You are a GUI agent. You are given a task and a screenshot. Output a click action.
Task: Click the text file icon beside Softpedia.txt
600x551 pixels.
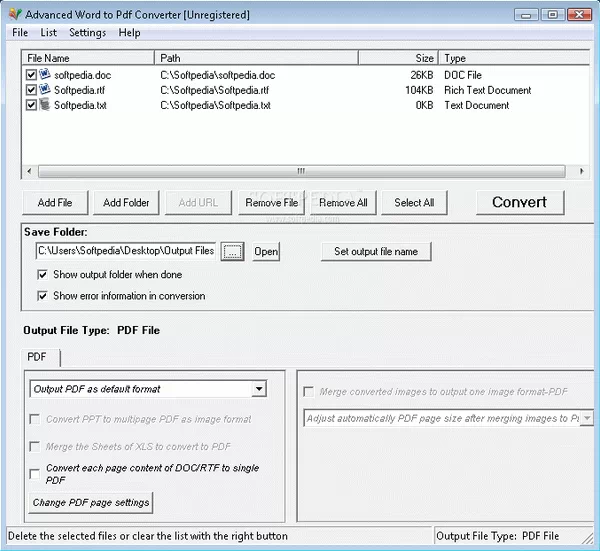tap(45, 104)
